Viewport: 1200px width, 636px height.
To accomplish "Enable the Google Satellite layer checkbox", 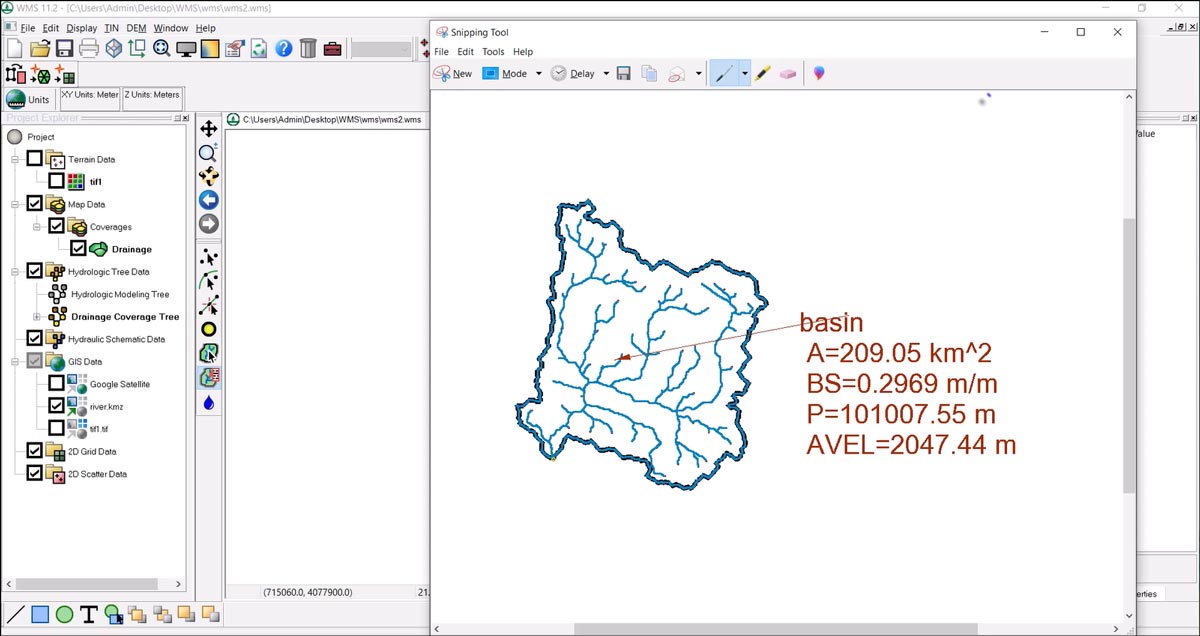I will [57, 384].
